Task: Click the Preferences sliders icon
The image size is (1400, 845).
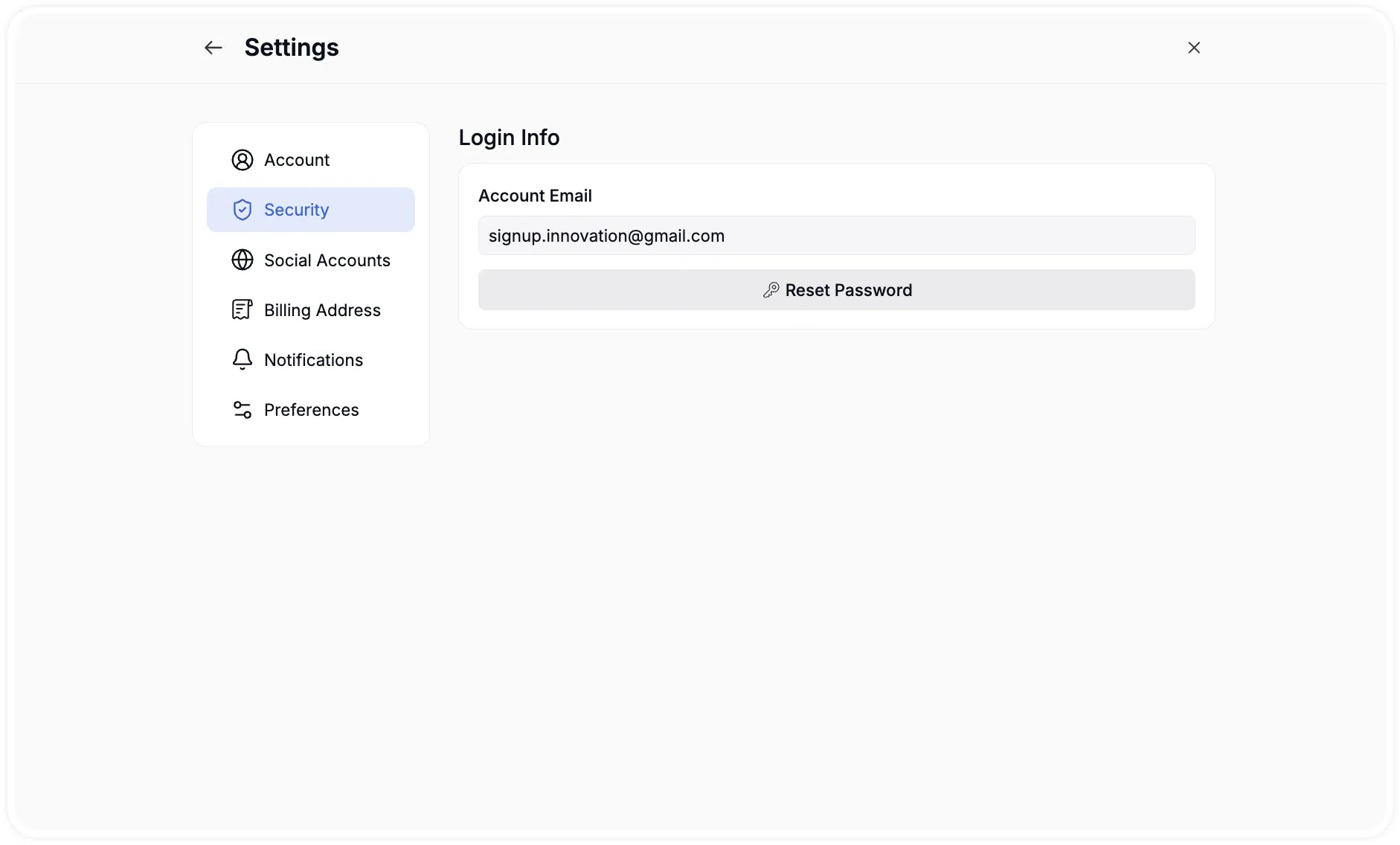Action: (x=243, y=410)
